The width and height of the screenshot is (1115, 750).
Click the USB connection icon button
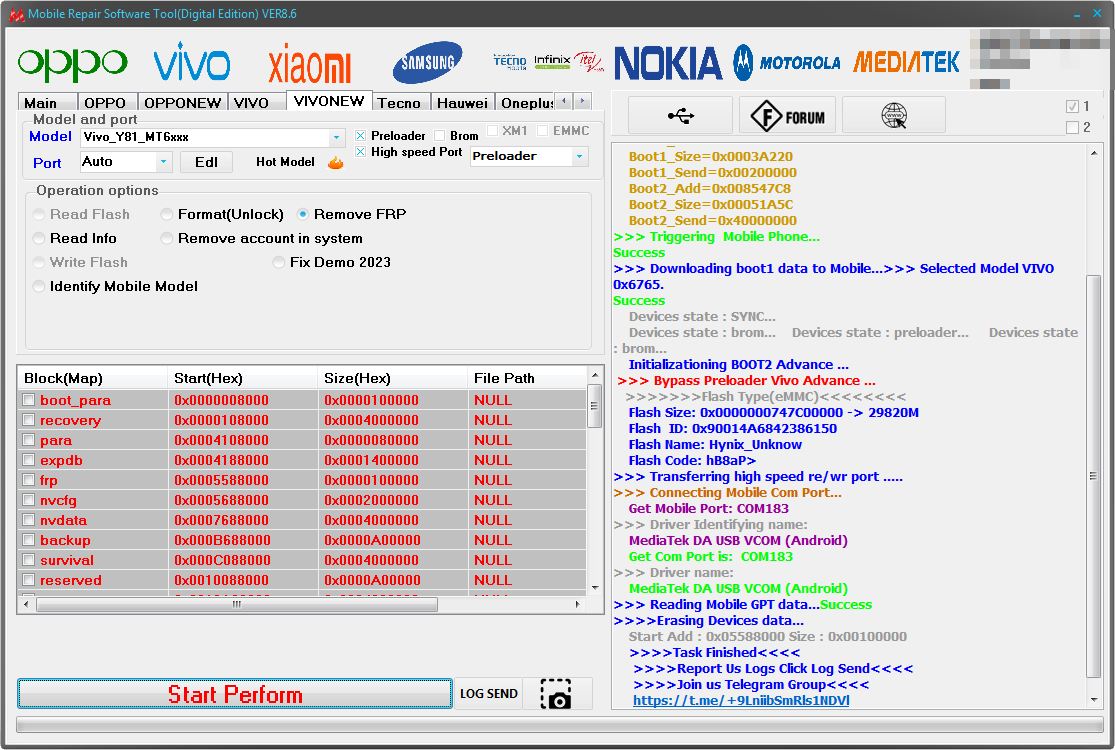coord(681,115)
